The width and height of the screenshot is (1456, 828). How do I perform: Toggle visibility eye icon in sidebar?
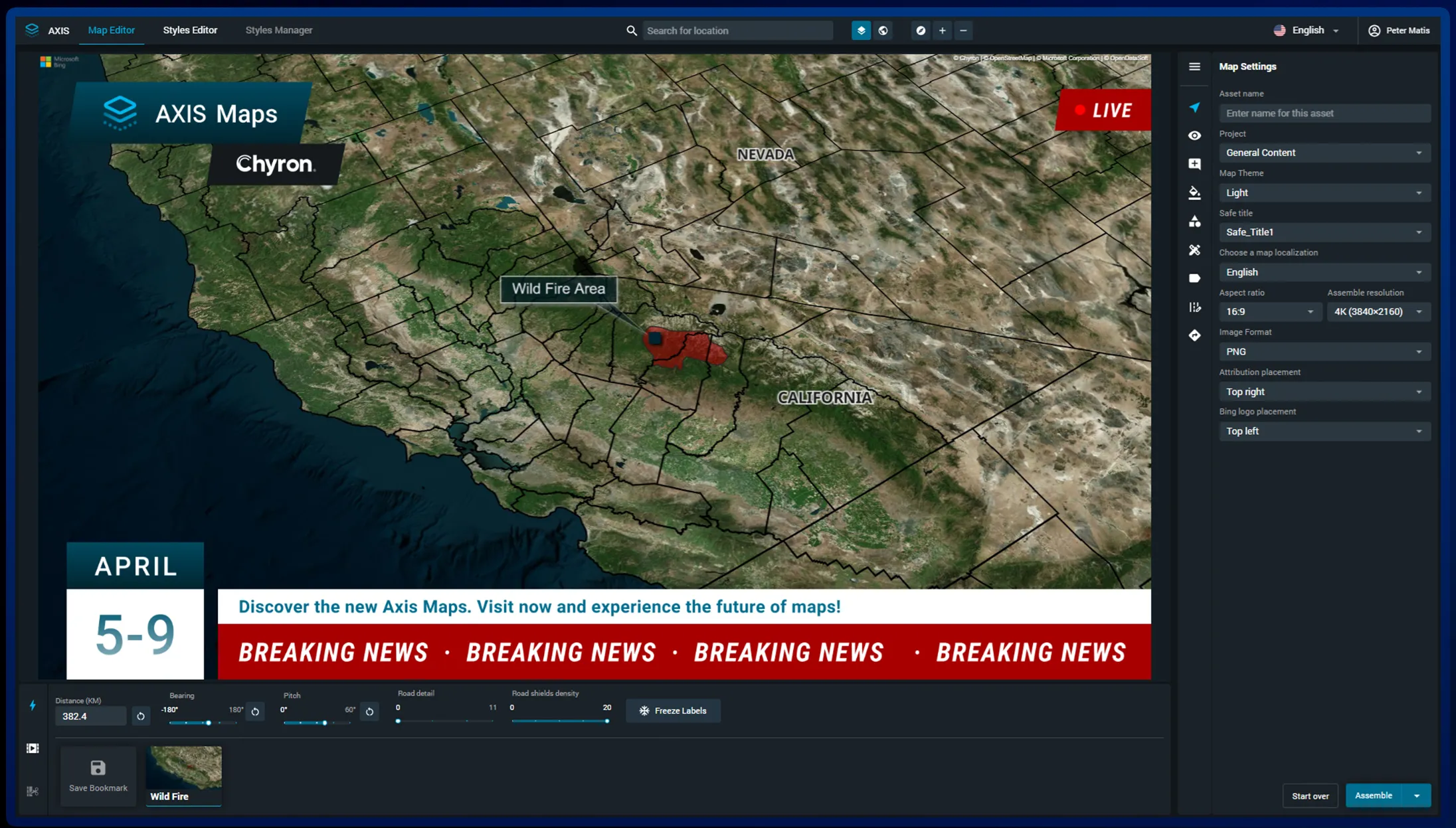pyautogui.click(x=1194, y=135)
